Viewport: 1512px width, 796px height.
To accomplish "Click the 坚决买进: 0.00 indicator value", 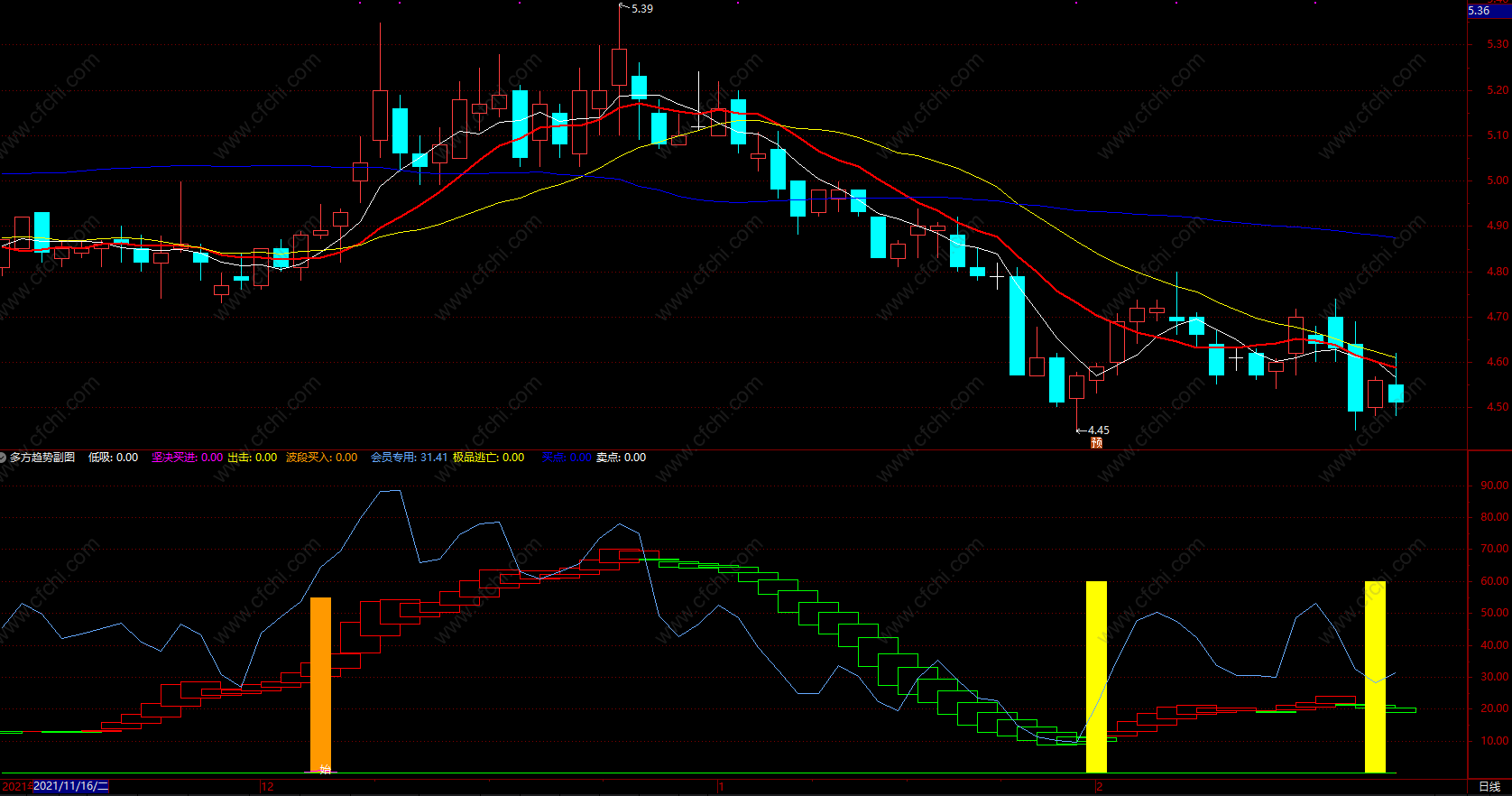I will click(x=187, y=458).
